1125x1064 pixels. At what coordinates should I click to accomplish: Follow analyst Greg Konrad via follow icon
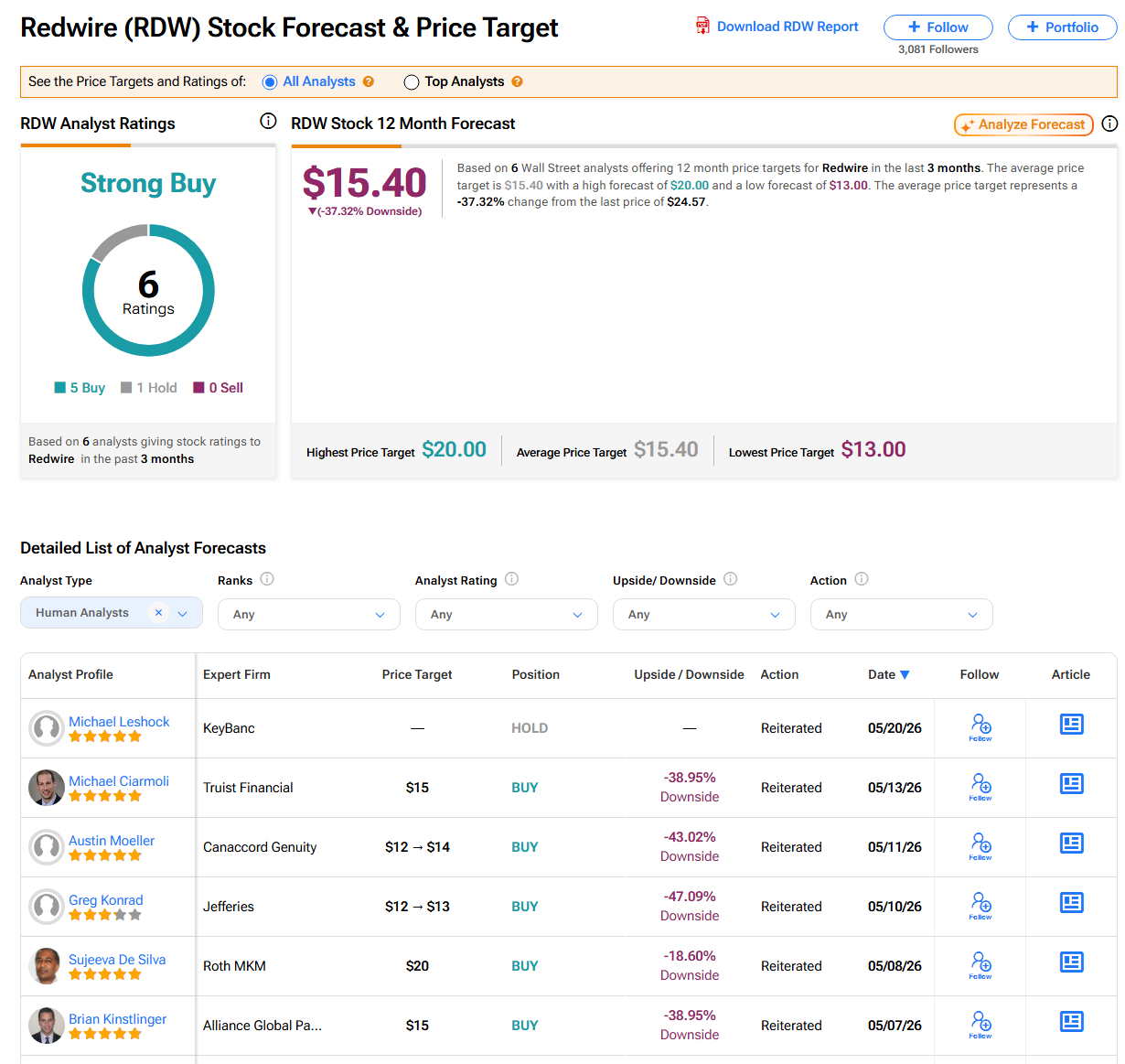(980, 906)
